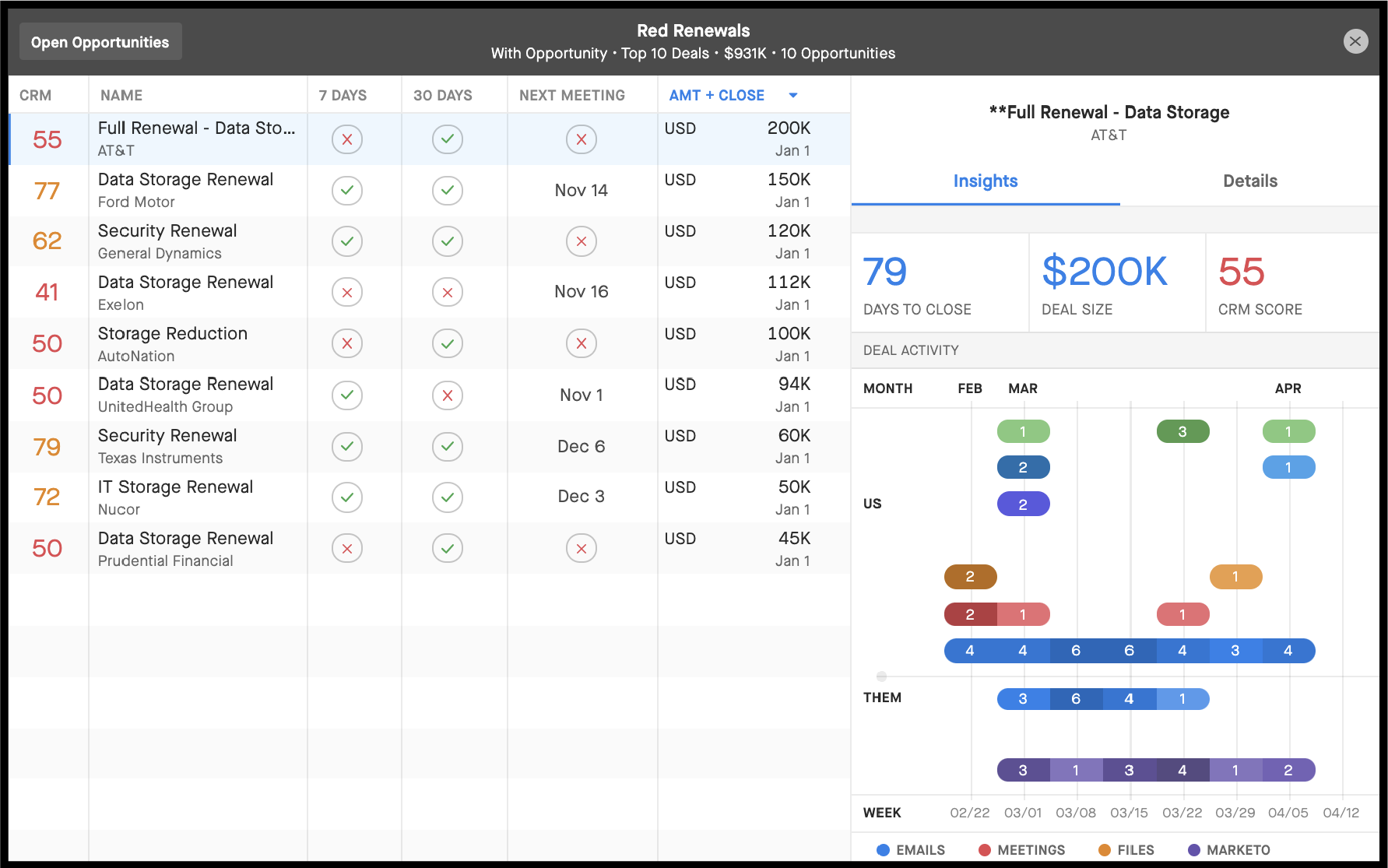
Task: Click Nov 14 next meeting date
Action: pyautogui.click(x=582, y=190)
